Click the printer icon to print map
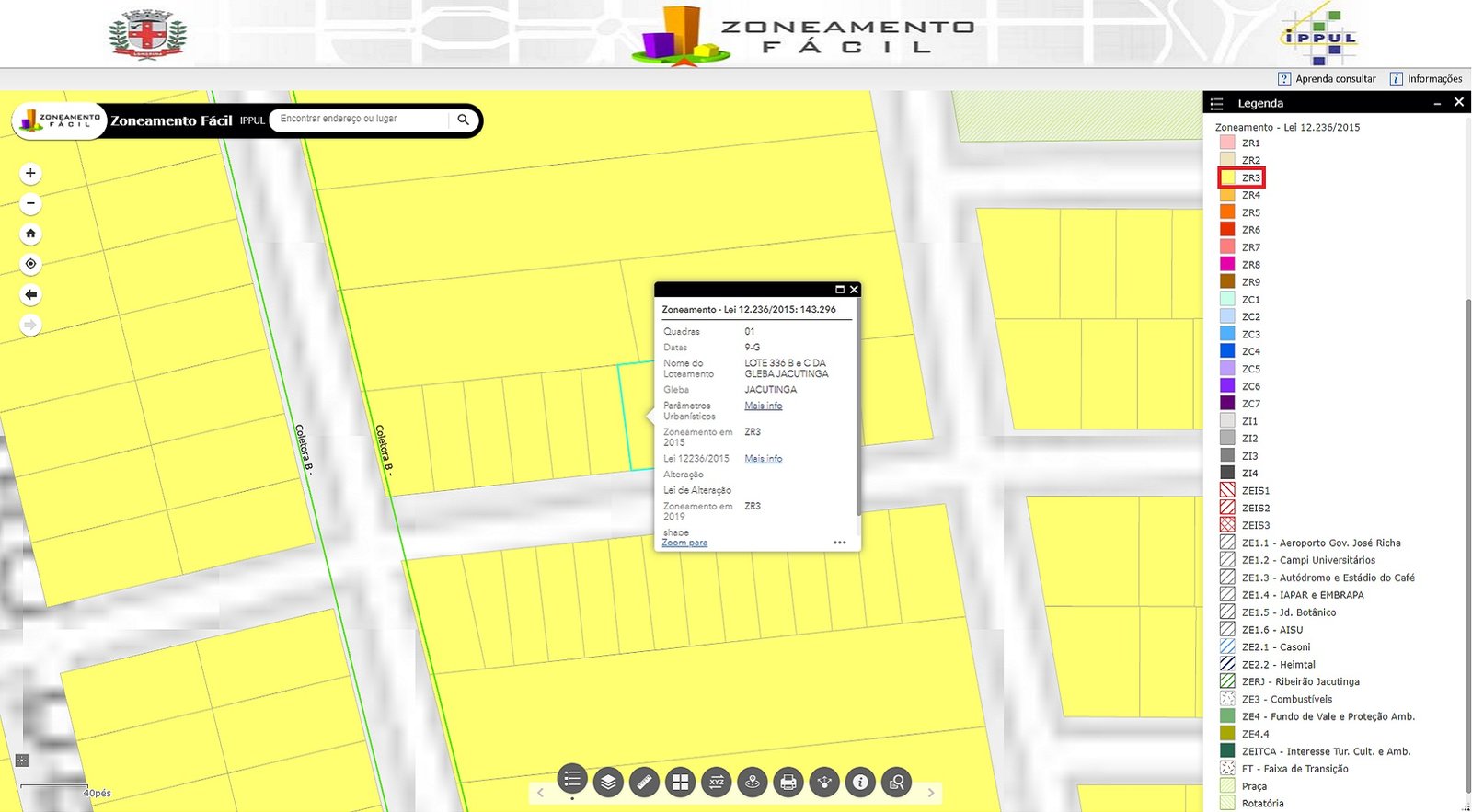Screen dimensions: 1472x812 click(x=788, y=783)
